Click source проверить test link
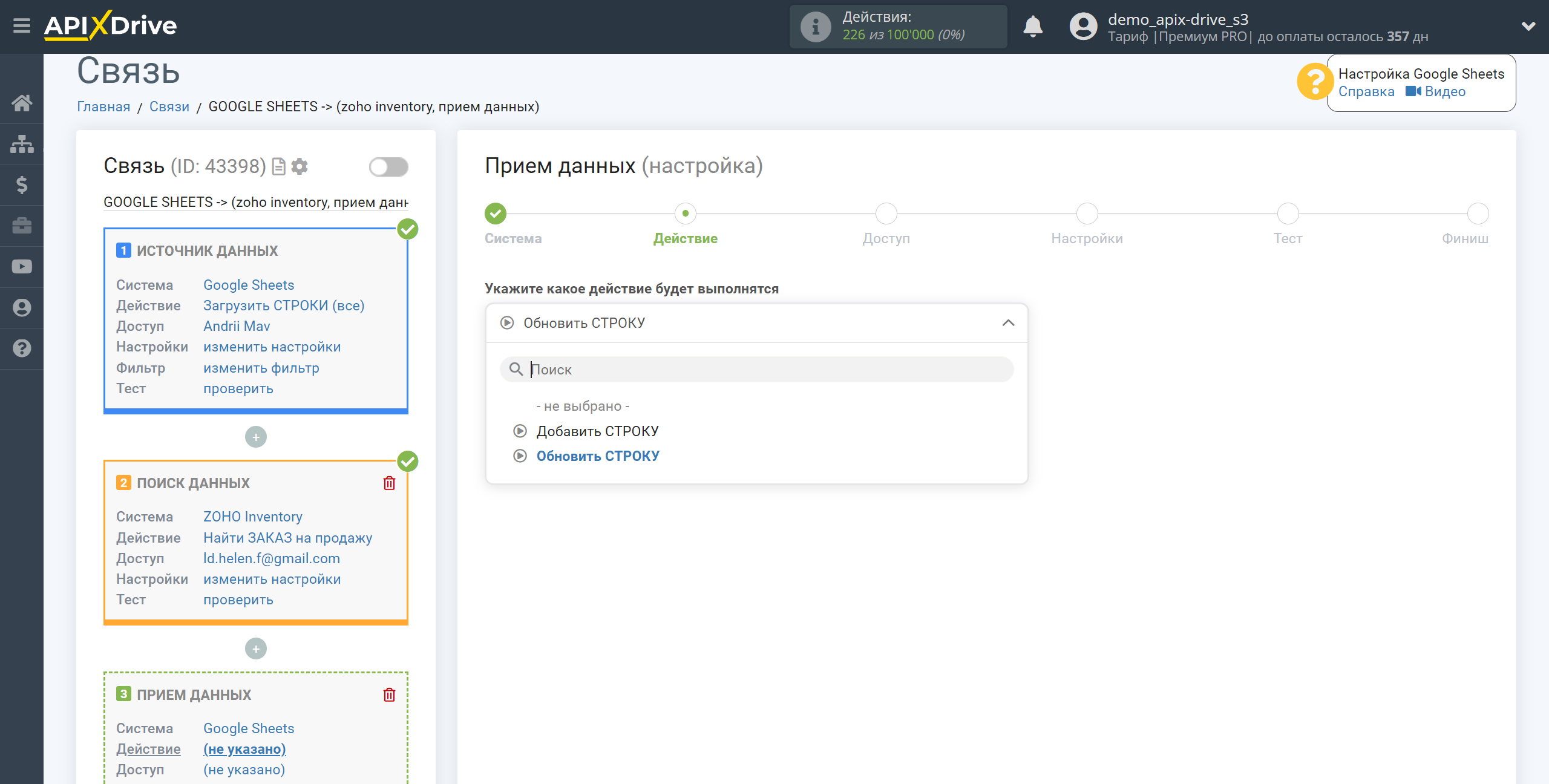Image resolution: width=1549 pixels, height=784 pixels. pos(238,388)
